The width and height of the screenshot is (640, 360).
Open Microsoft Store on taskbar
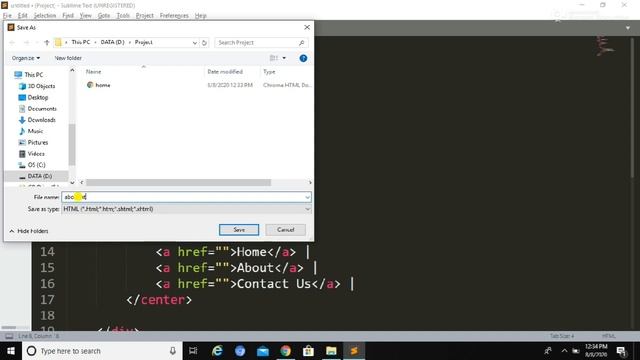pyautogui.click(x=308, y=351)
